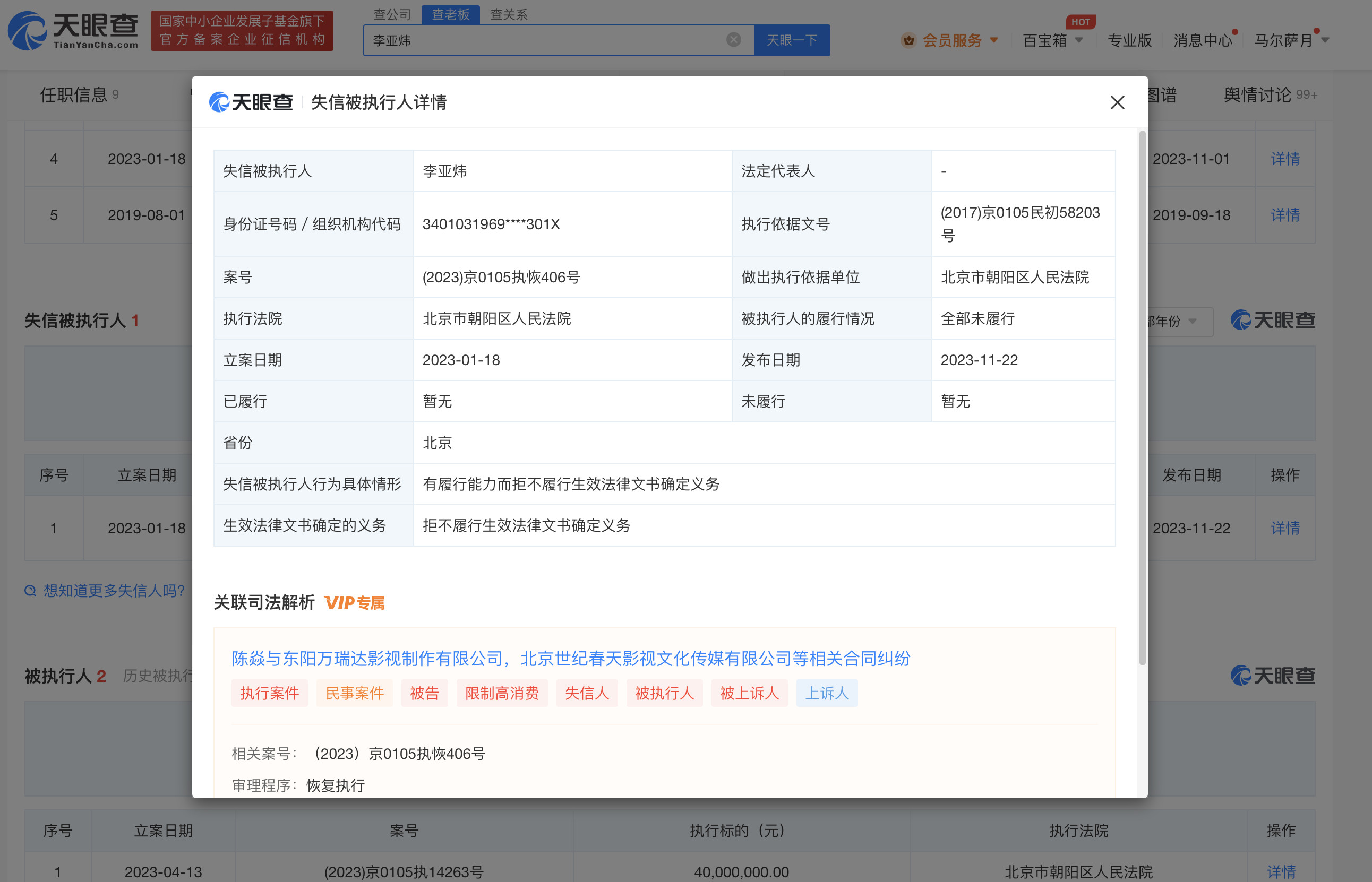The height and width of the screenshot is (882, 1372).
Task: Close the 失信被执行人详情 dialog
Action: (1117, 102)
